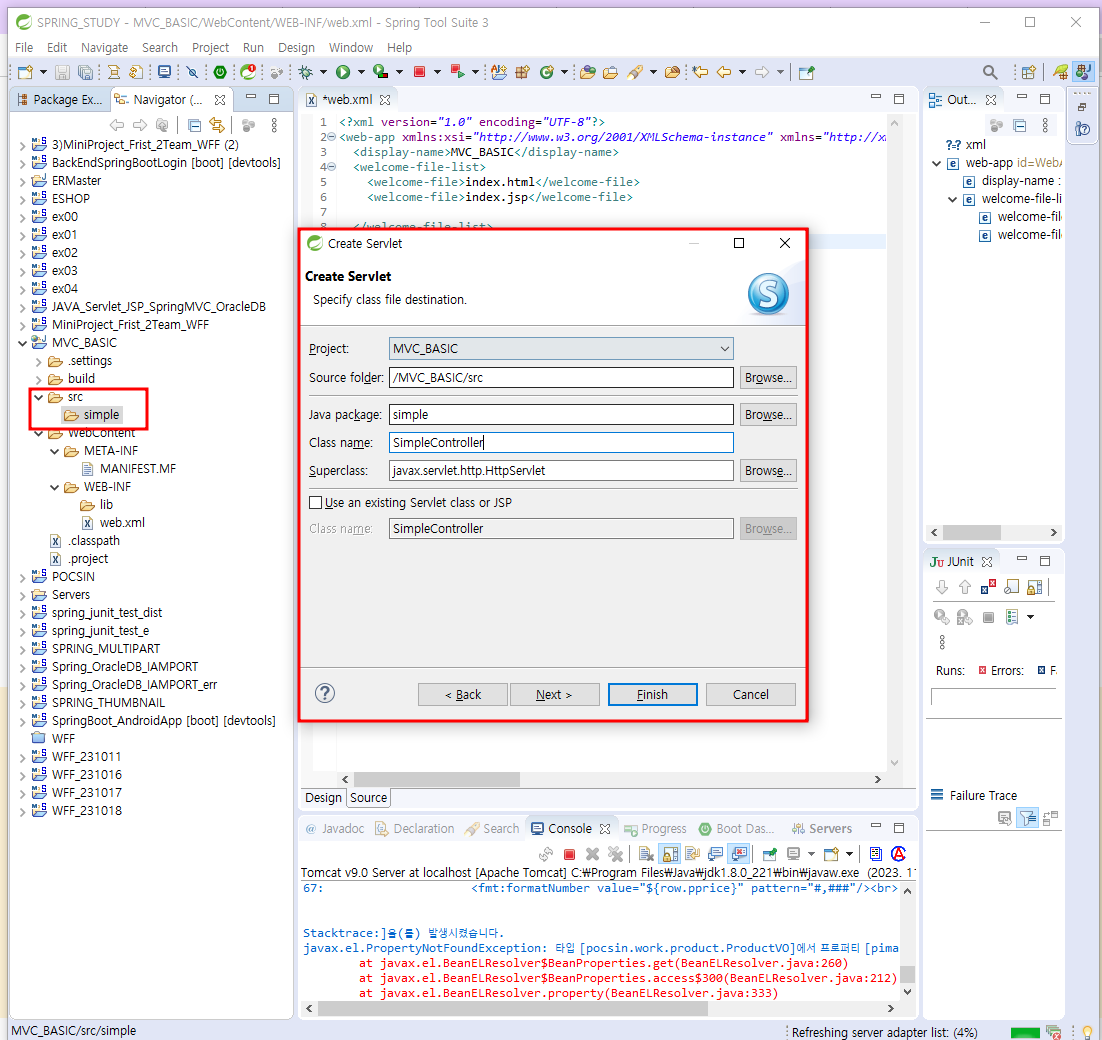Click the red Stop square toolbar icon
The image size is (1102, 1040).
click(x=420, y=72)
